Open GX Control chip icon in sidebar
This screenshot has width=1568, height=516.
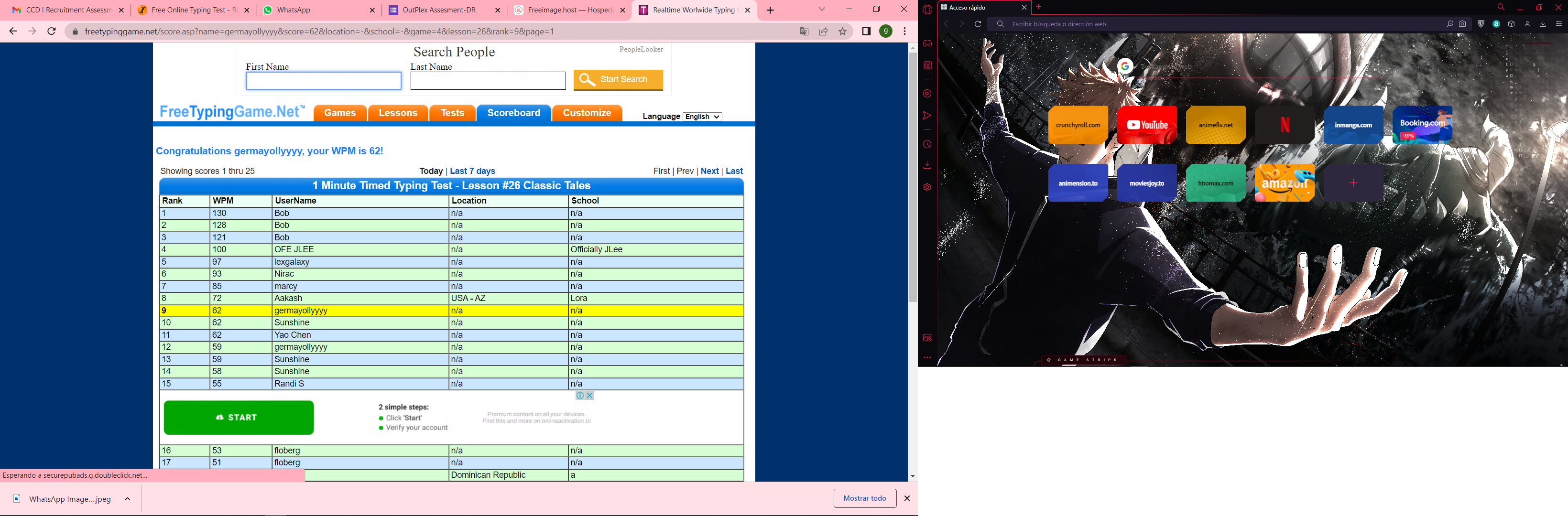[927, 65]
